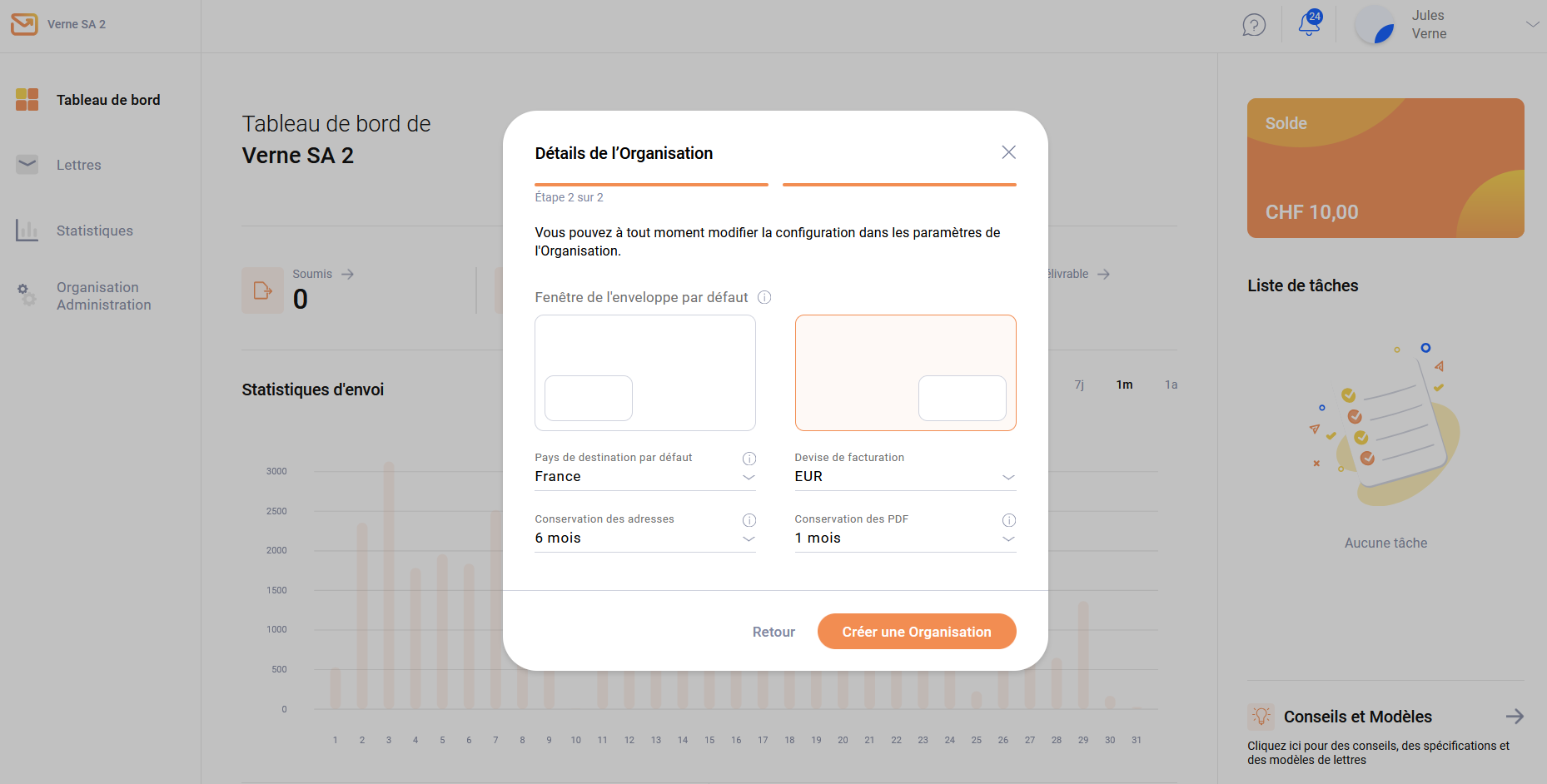Open the Conservation des PDF dropdown
This screenshot has height=784, width=1547.
click(905, 538)
